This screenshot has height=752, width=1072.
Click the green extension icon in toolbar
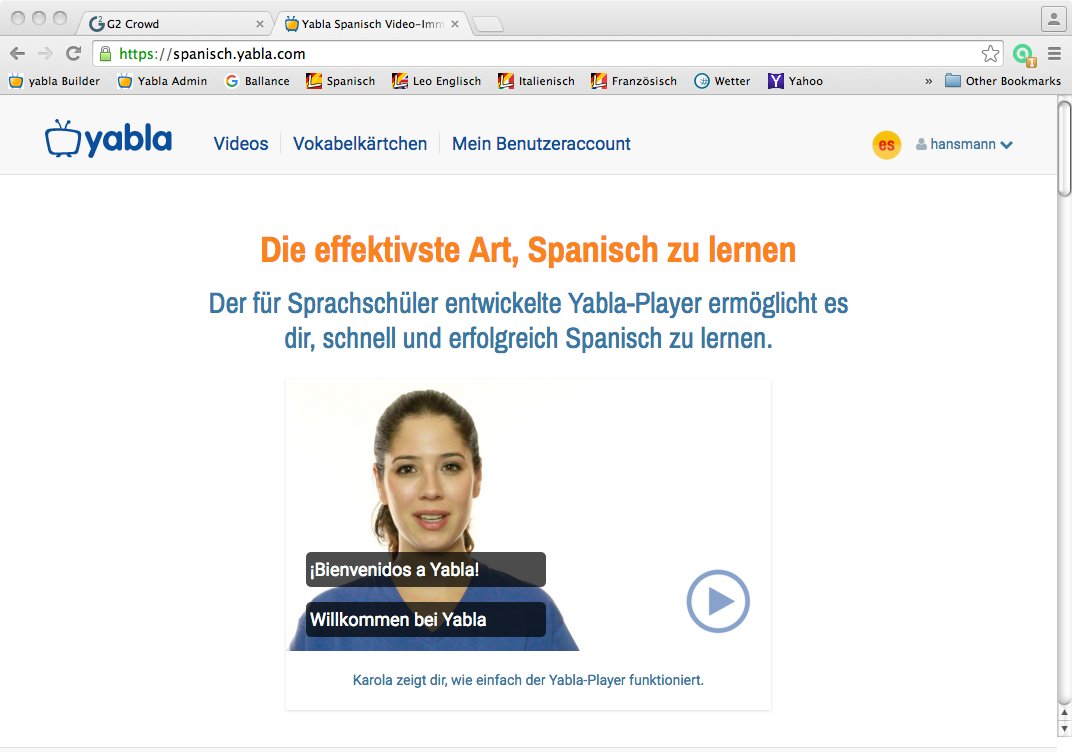click(1022, 55)
